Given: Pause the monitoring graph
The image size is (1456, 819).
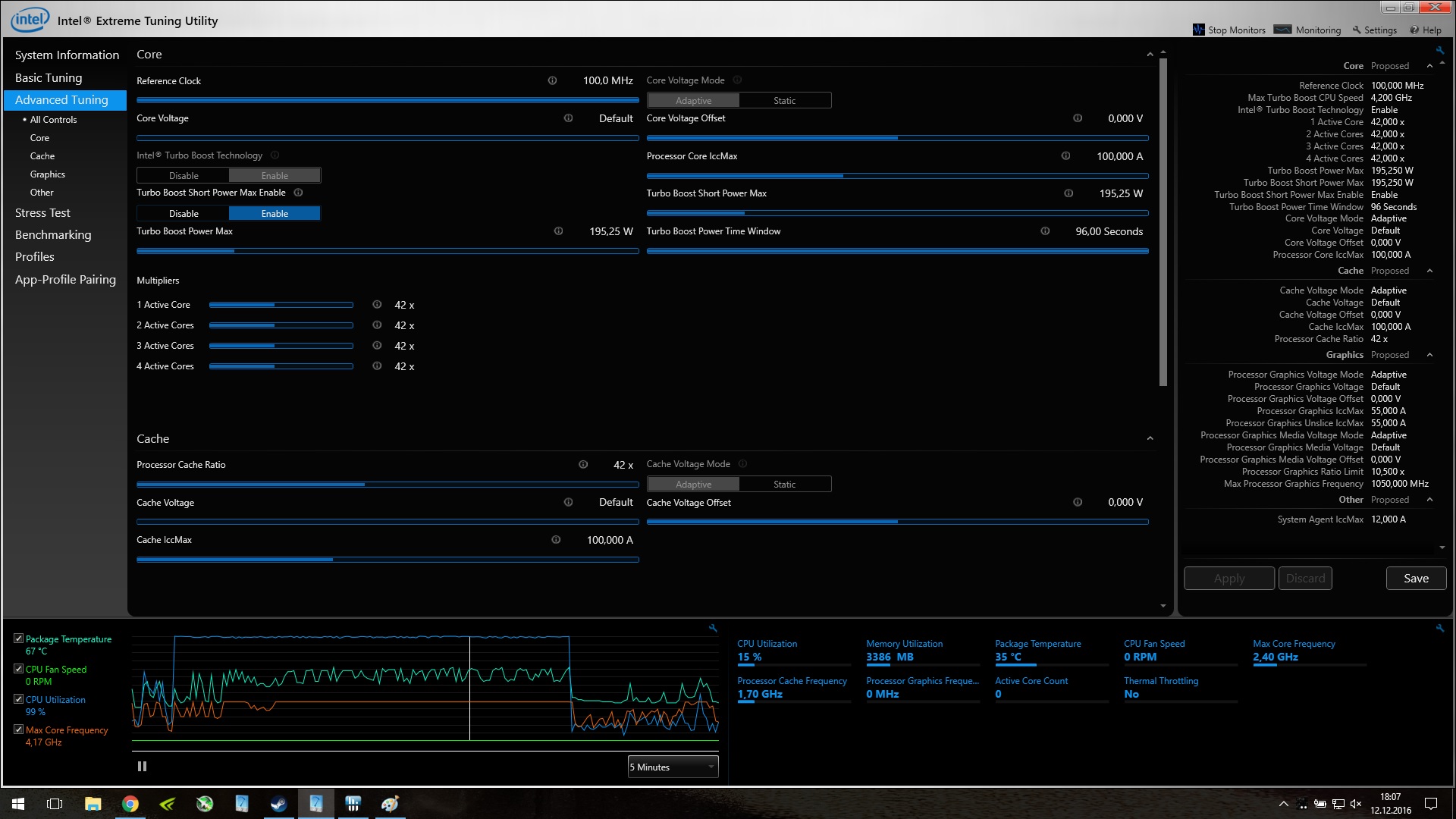Looking at the screenshot, I should coord(142,767).
